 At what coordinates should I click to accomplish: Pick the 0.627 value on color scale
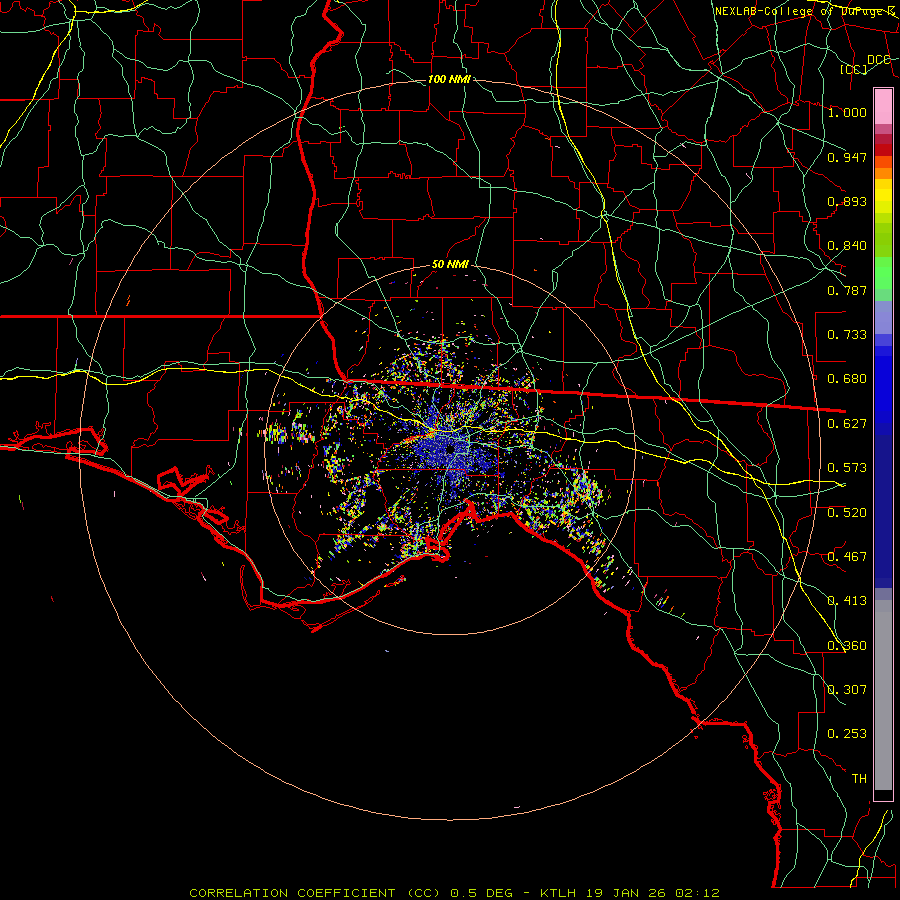coord(847,424)
